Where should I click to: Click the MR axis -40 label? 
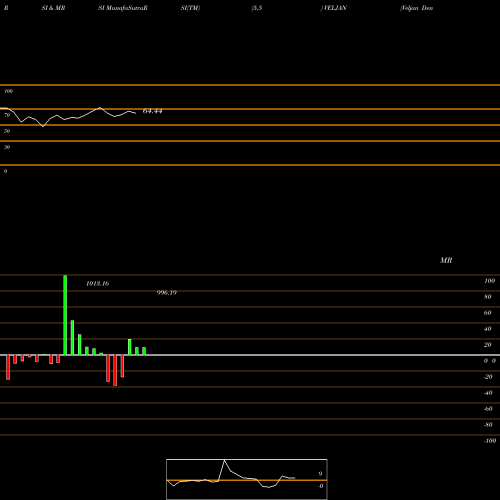[x=488, y=393]
